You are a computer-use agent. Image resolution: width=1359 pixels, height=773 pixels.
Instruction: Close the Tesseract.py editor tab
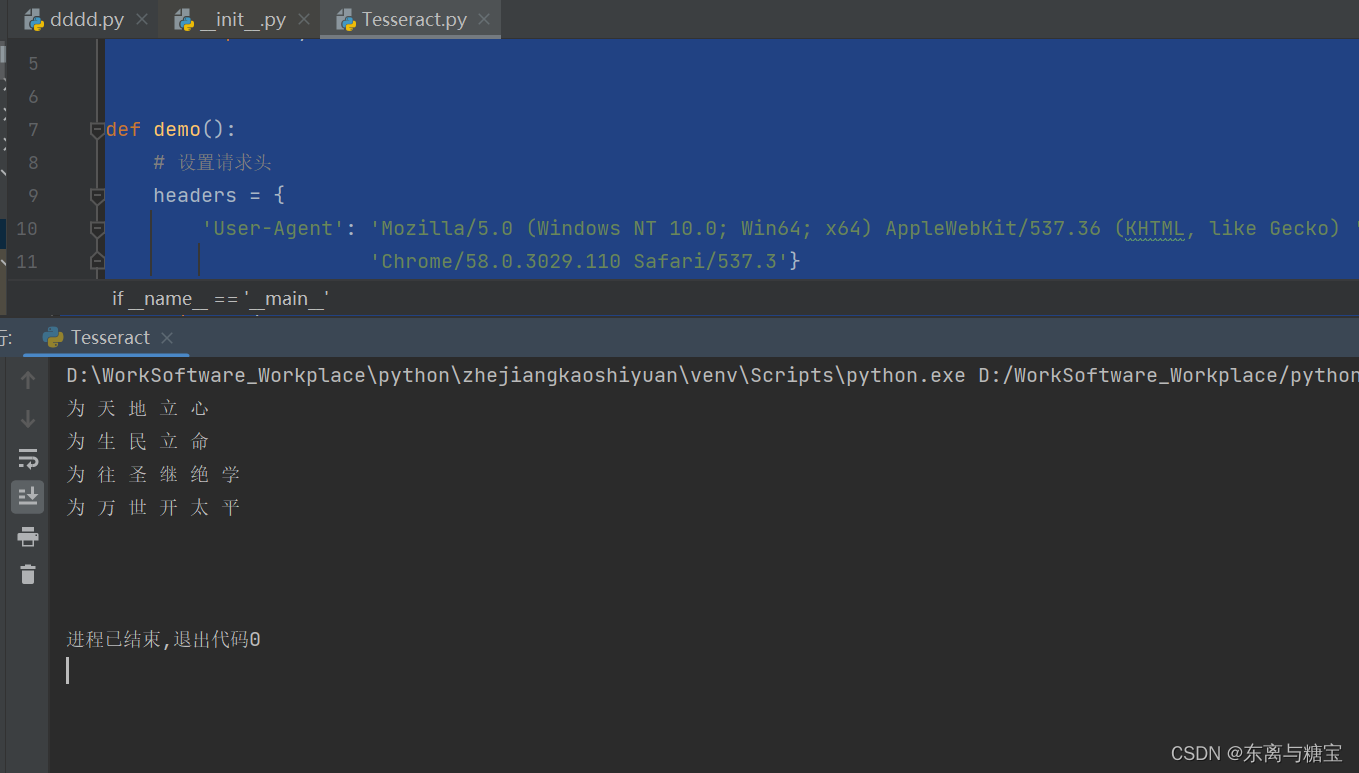(x=484, y=20)
